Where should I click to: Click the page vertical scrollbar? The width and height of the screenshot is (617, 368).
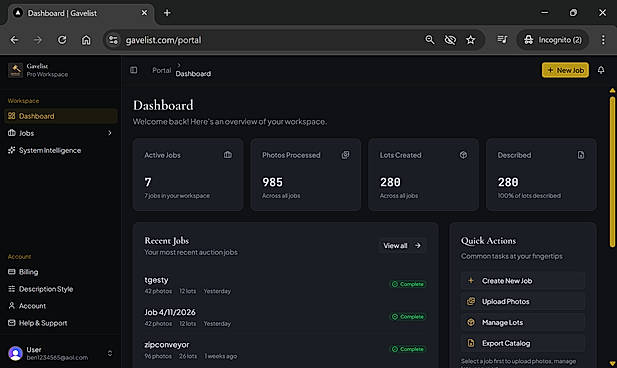click(612, 172)
